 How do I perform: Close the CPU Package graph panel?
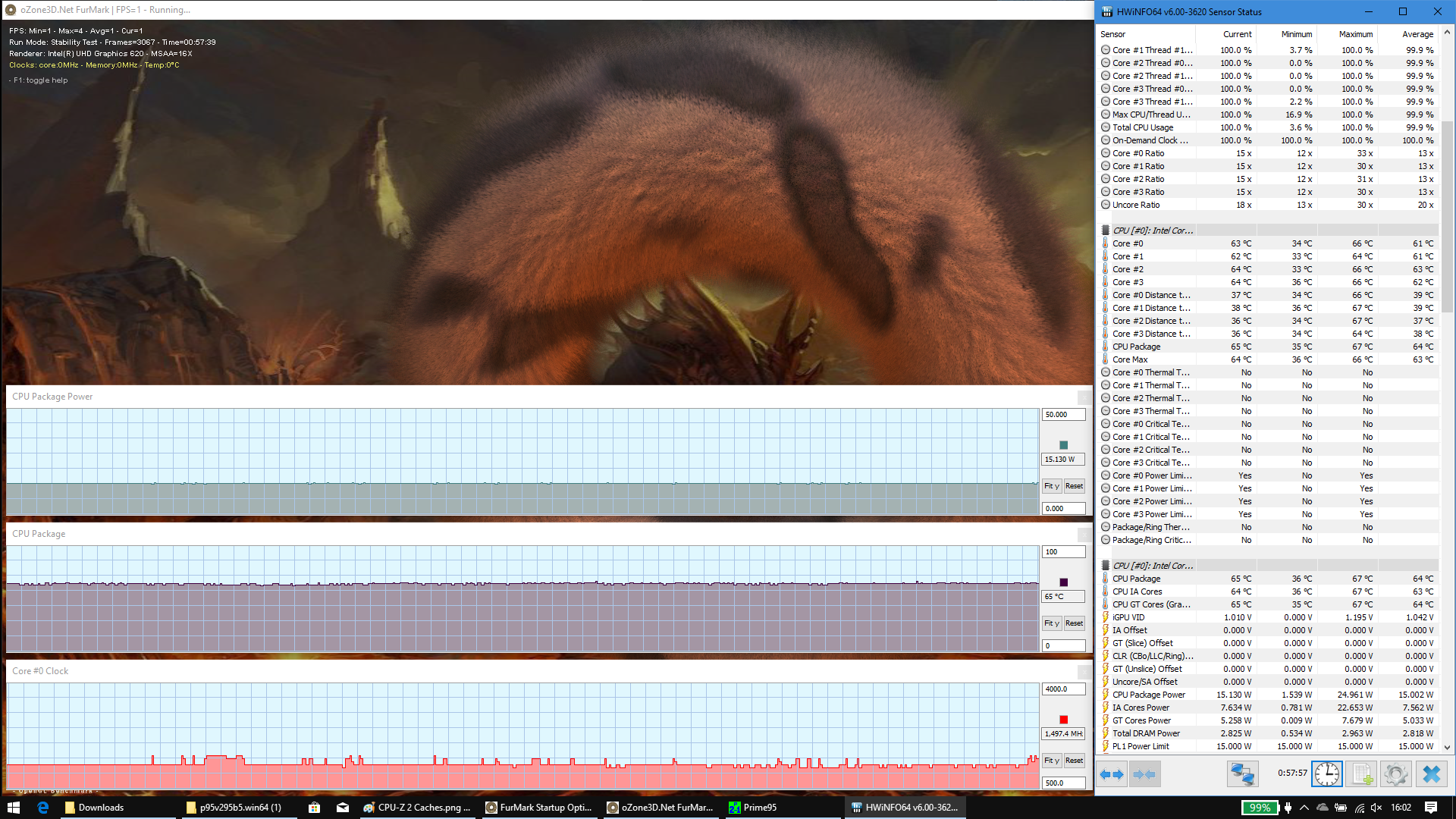[x=1084, y=535]
